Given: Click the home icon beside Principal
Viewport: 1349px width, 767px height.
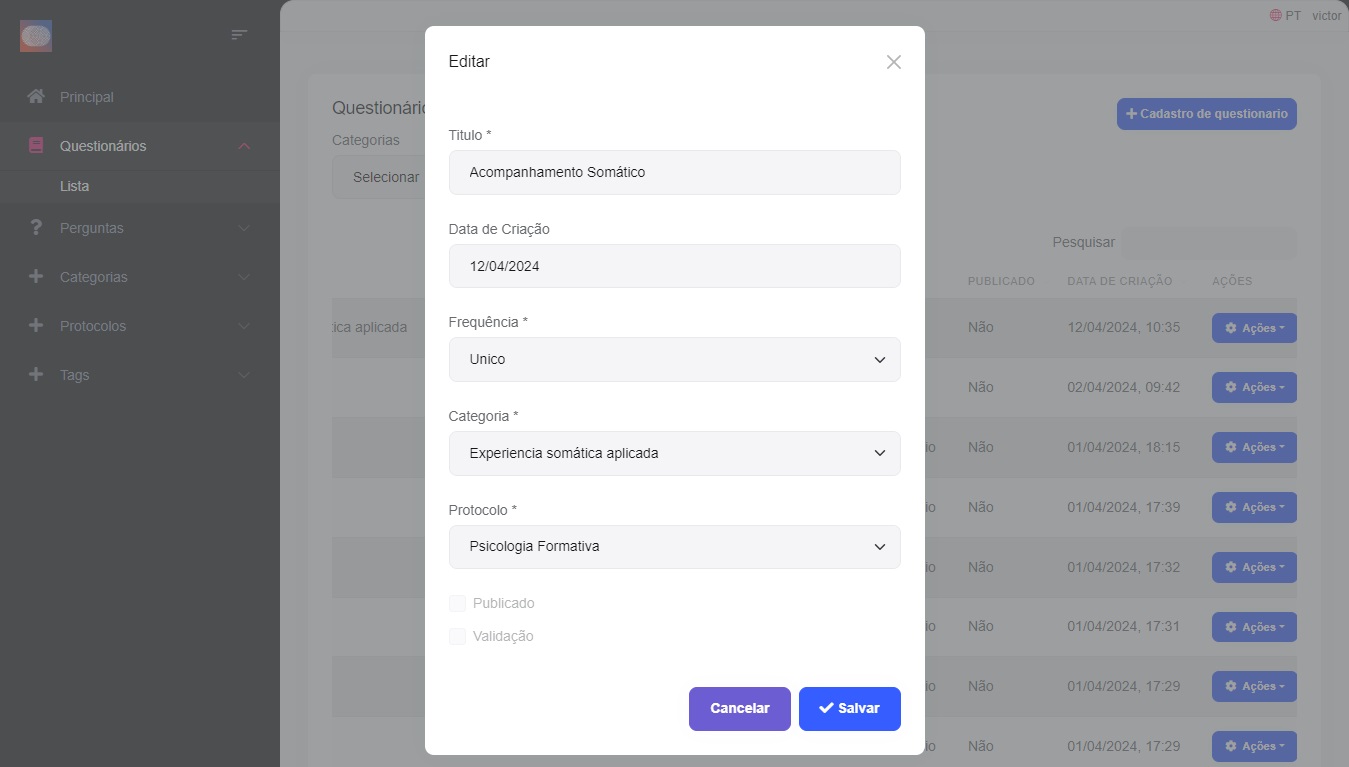Looking at the screenshot, I should [x=36, y=97].
